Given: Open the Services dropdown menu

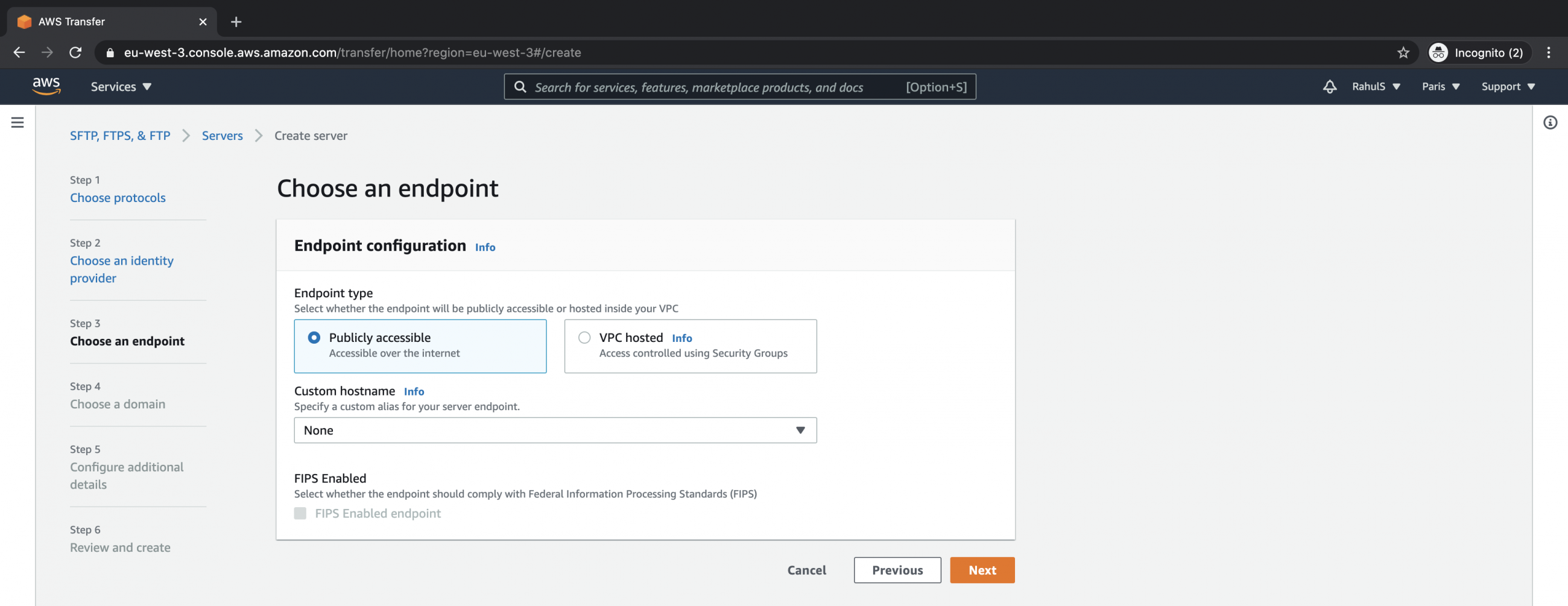Looking at the screenshot, I should (x=121, y=86).
